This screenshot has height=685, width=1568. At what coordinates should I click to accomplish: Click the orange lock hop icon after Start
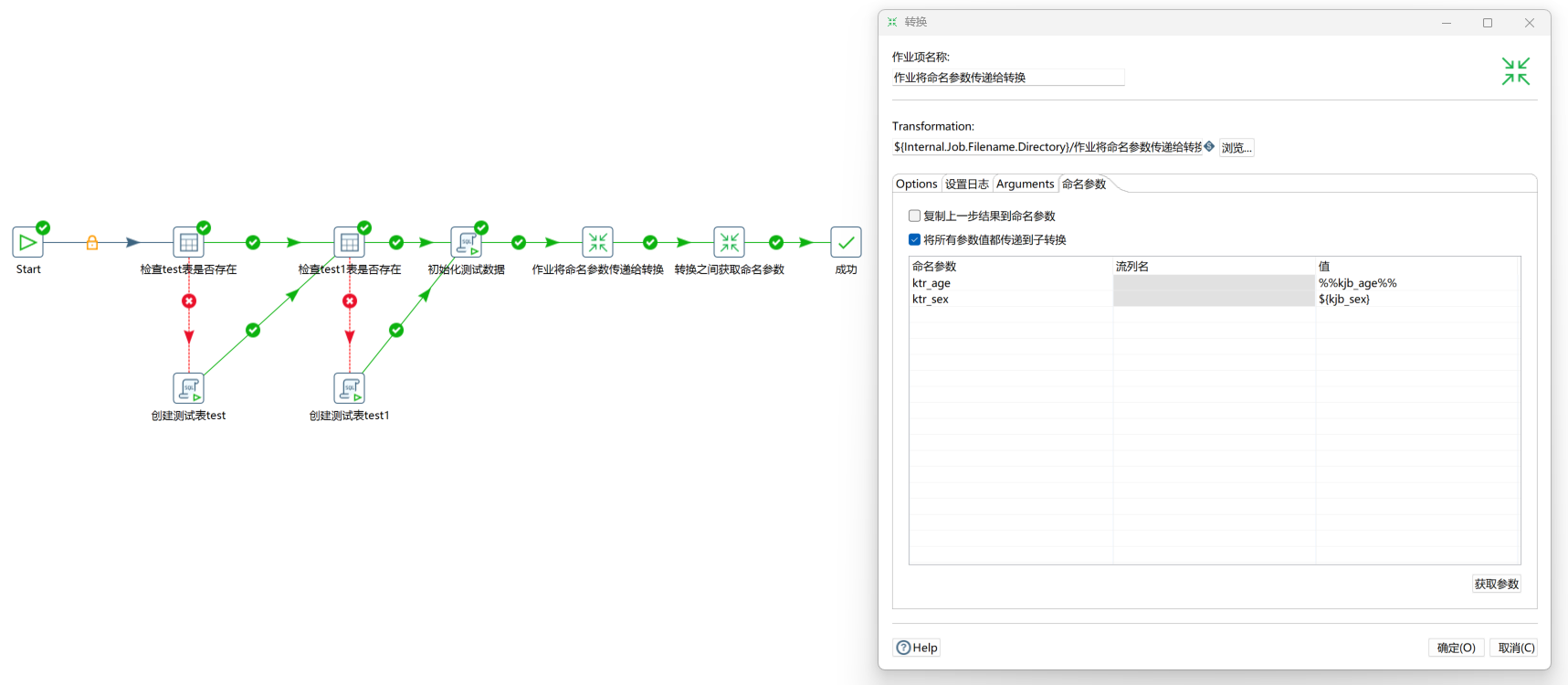tap(92, 243)
